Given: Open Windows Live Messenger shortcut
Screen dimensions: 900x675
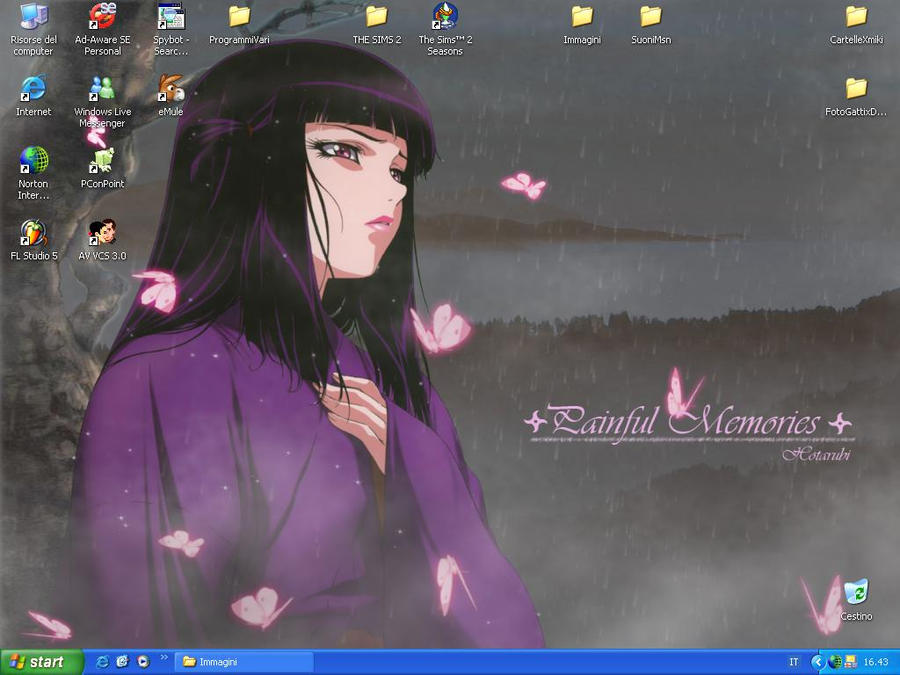Looking at the screenshot, I should [102, 101].
